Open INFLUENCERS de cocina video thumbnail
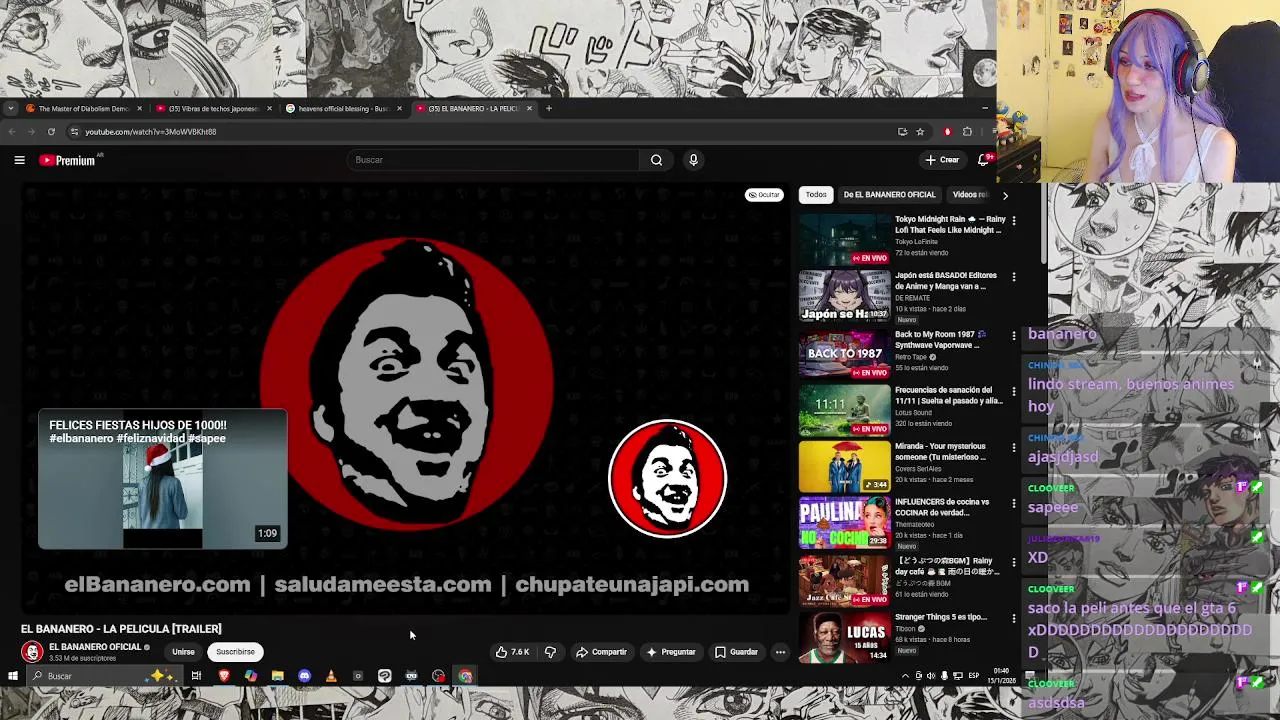1280x720 pixels. coord(844,524)
